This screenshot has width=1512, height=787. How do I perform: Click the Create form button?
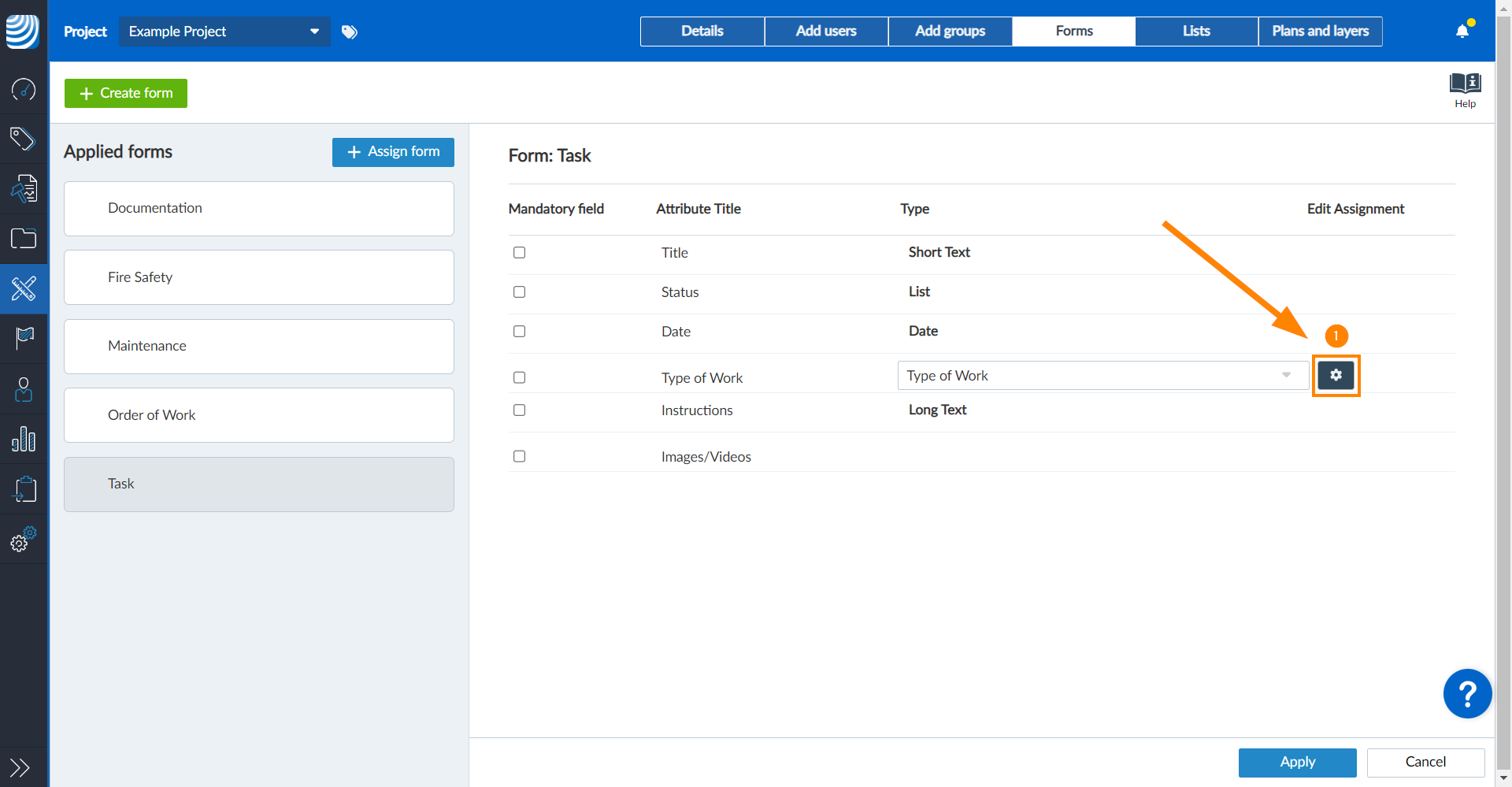(126, 93)
